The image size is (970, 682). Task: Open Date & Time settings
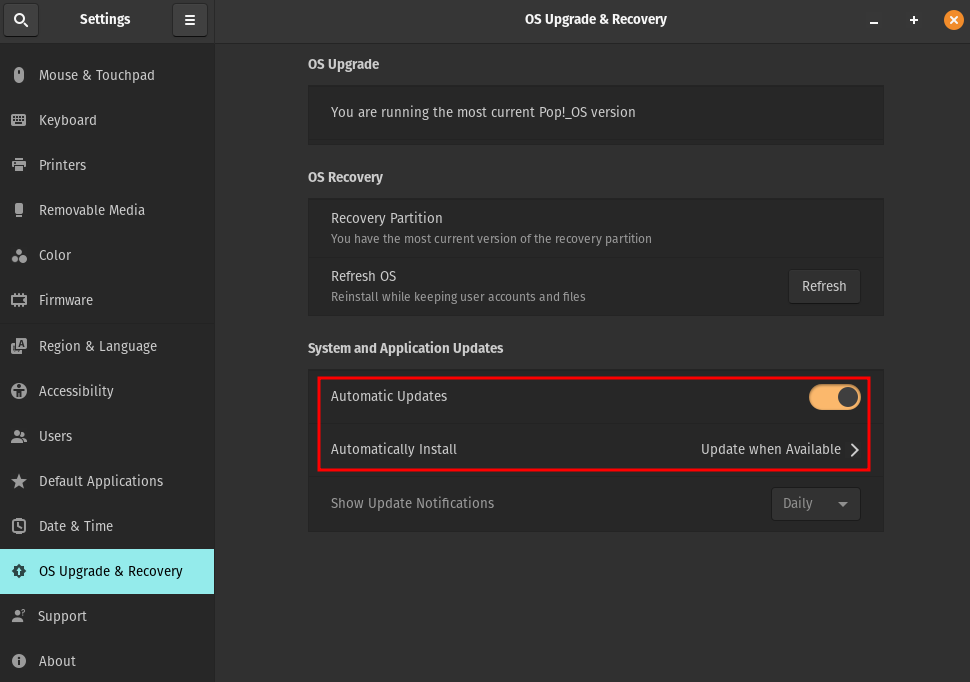(x=75, y=526)
